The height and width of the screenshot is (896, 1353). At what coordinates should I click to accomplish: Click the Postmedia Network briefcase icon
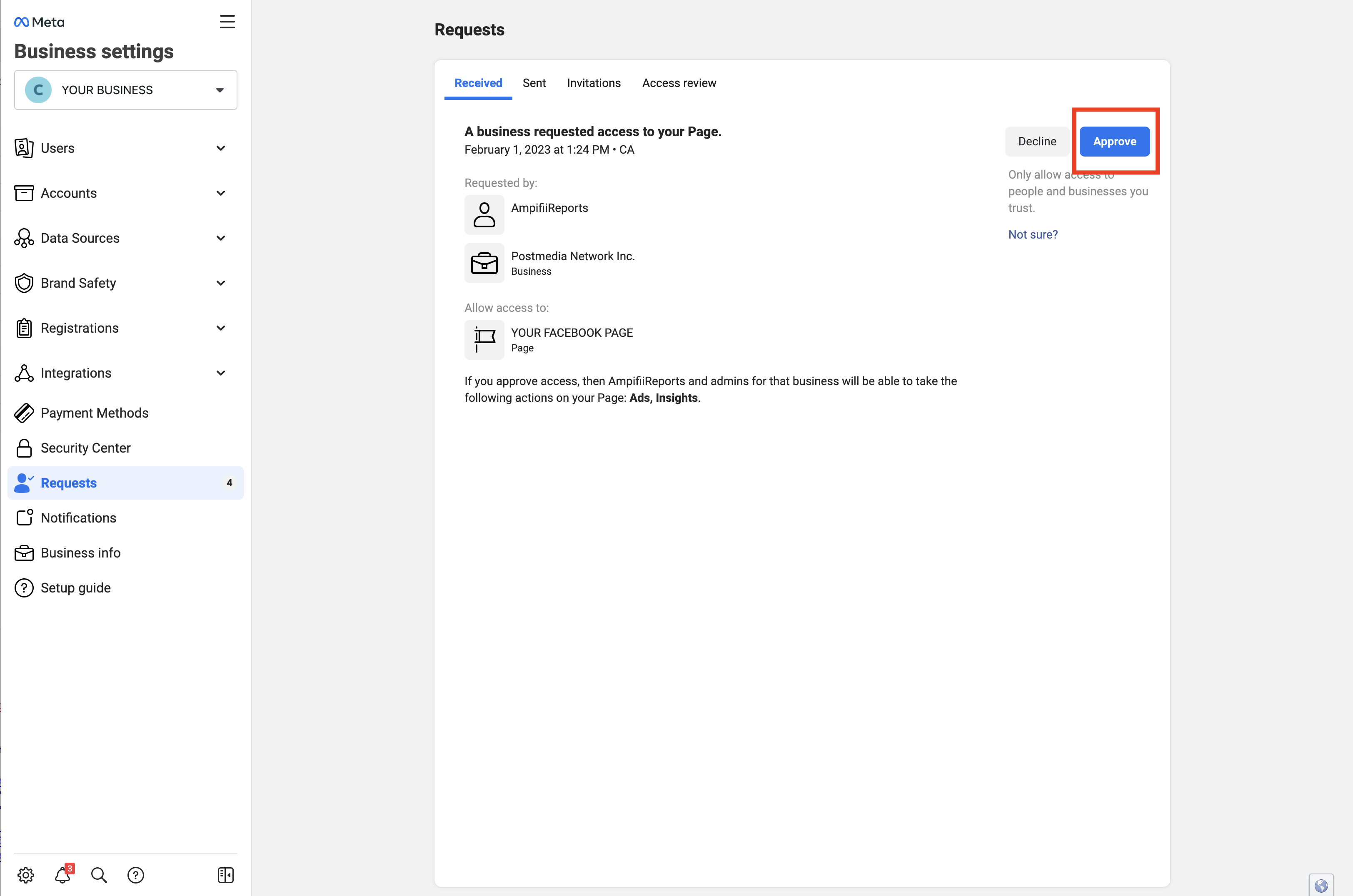[x=484, y=263]
